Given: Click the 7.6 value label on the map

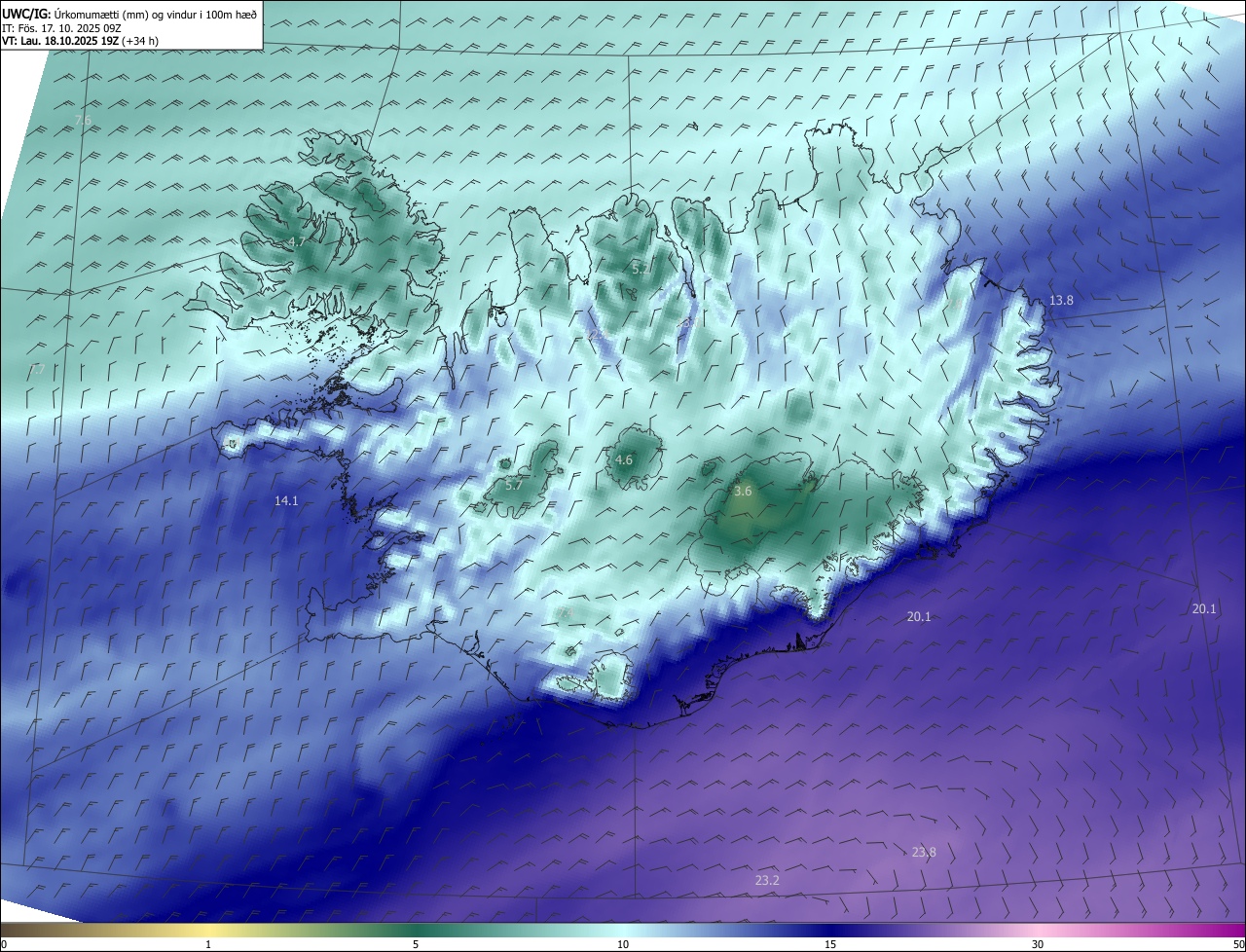Looking at the screenshot, I should pos(84,120).
